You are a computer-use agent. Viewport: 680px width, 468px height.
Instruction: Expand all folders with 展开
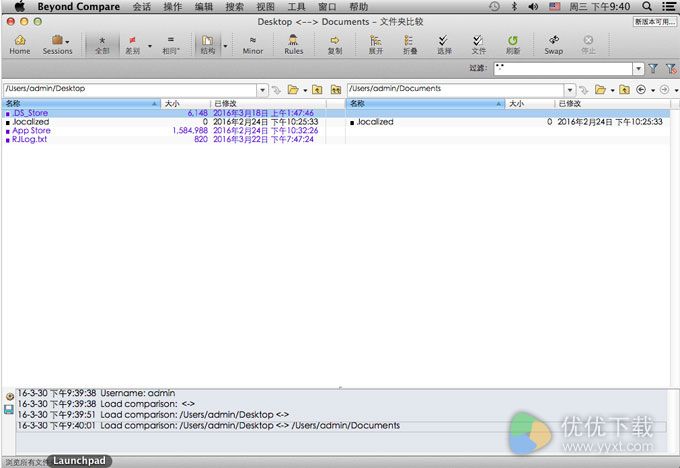376,45
